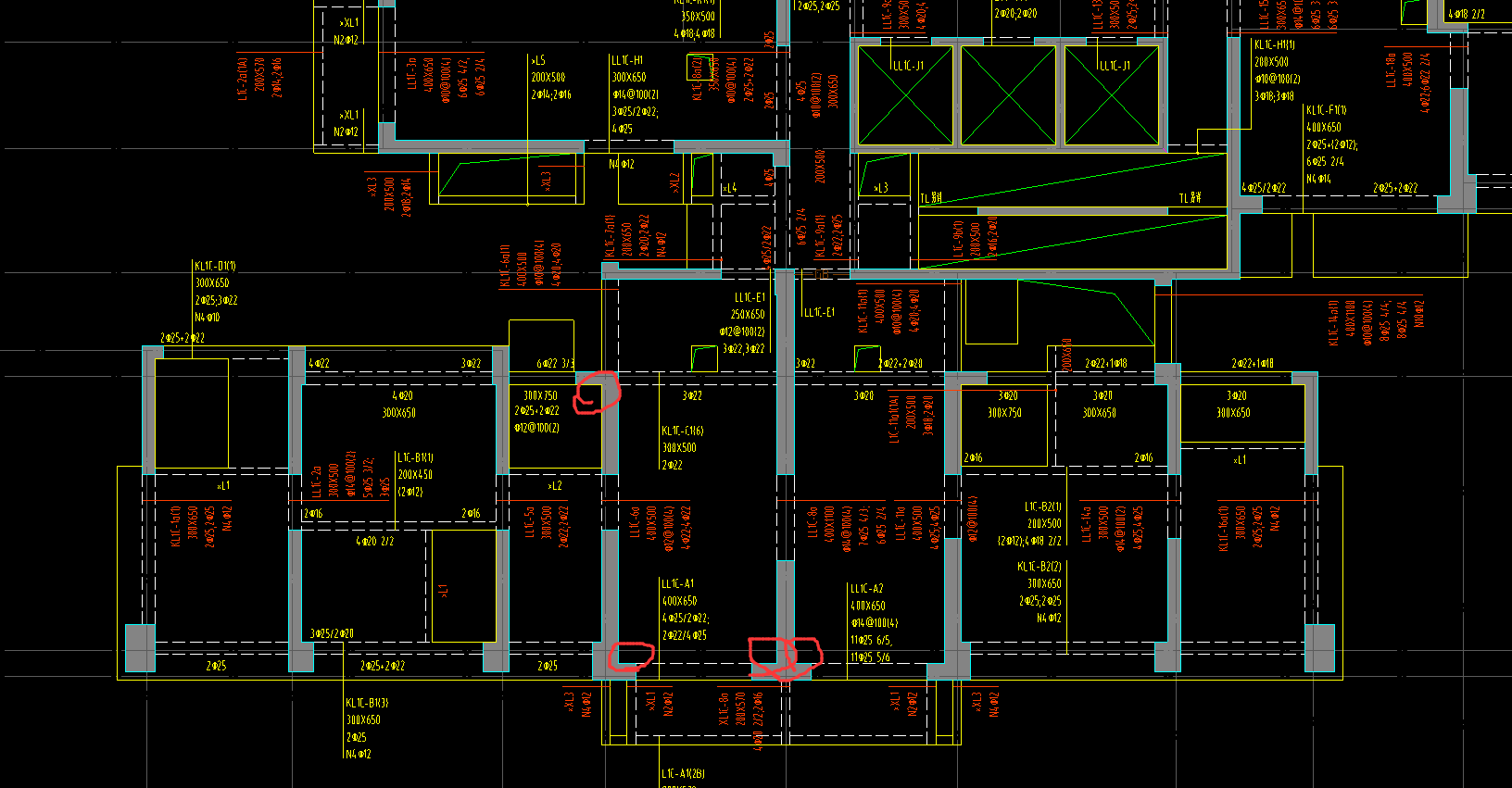
Task: Click the rotated red KL1C-2a(1A) label
Action: pos(243,80)
